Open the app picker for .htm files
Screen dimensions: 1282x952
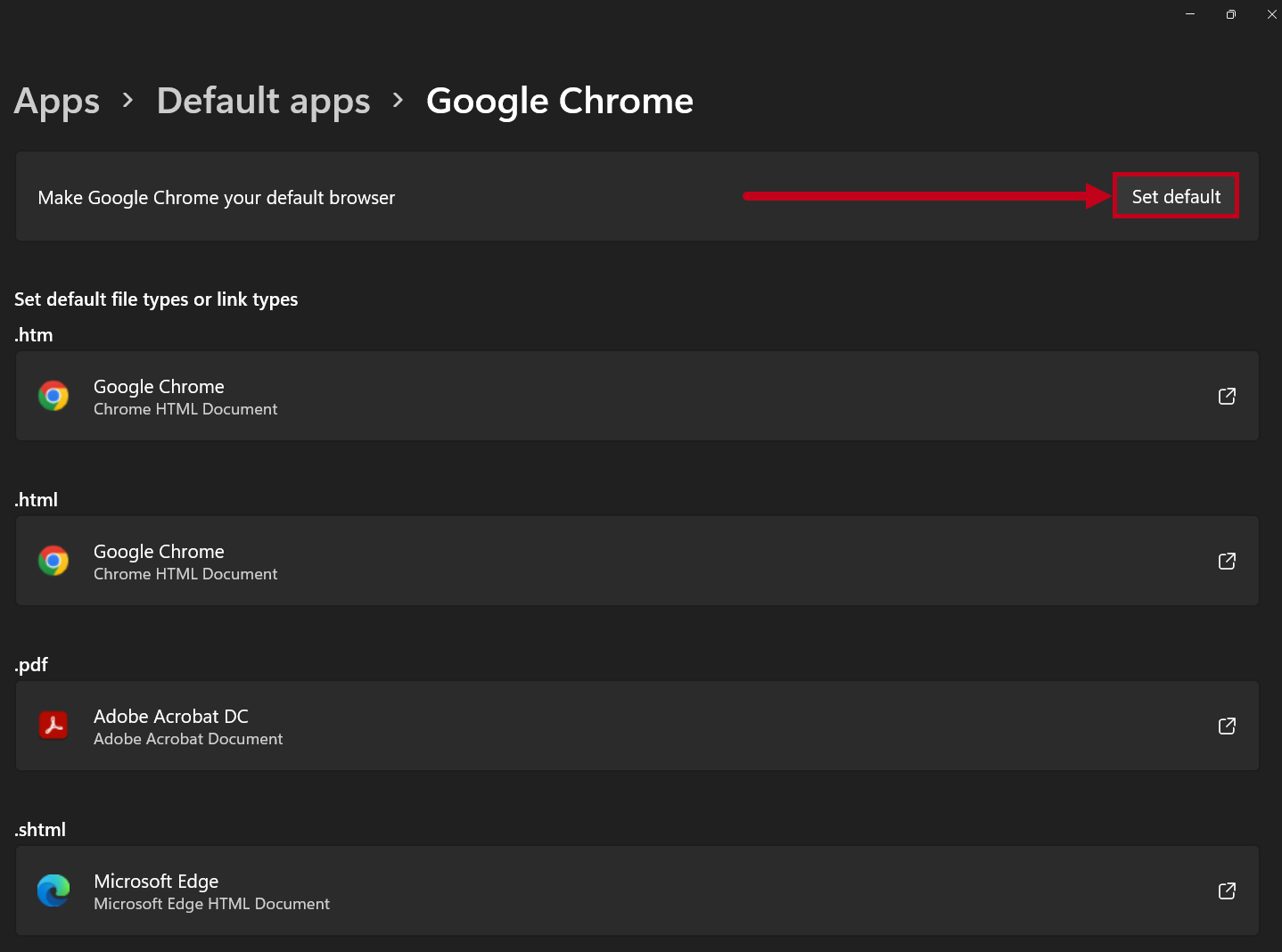(624, 396)
